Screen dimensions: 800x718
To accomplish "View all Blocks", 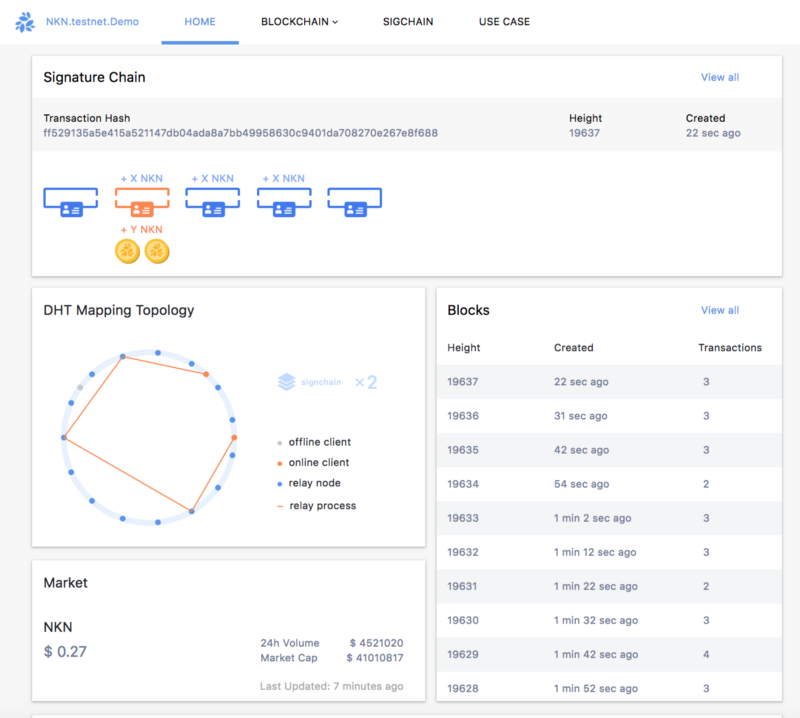I will [720, 310].
